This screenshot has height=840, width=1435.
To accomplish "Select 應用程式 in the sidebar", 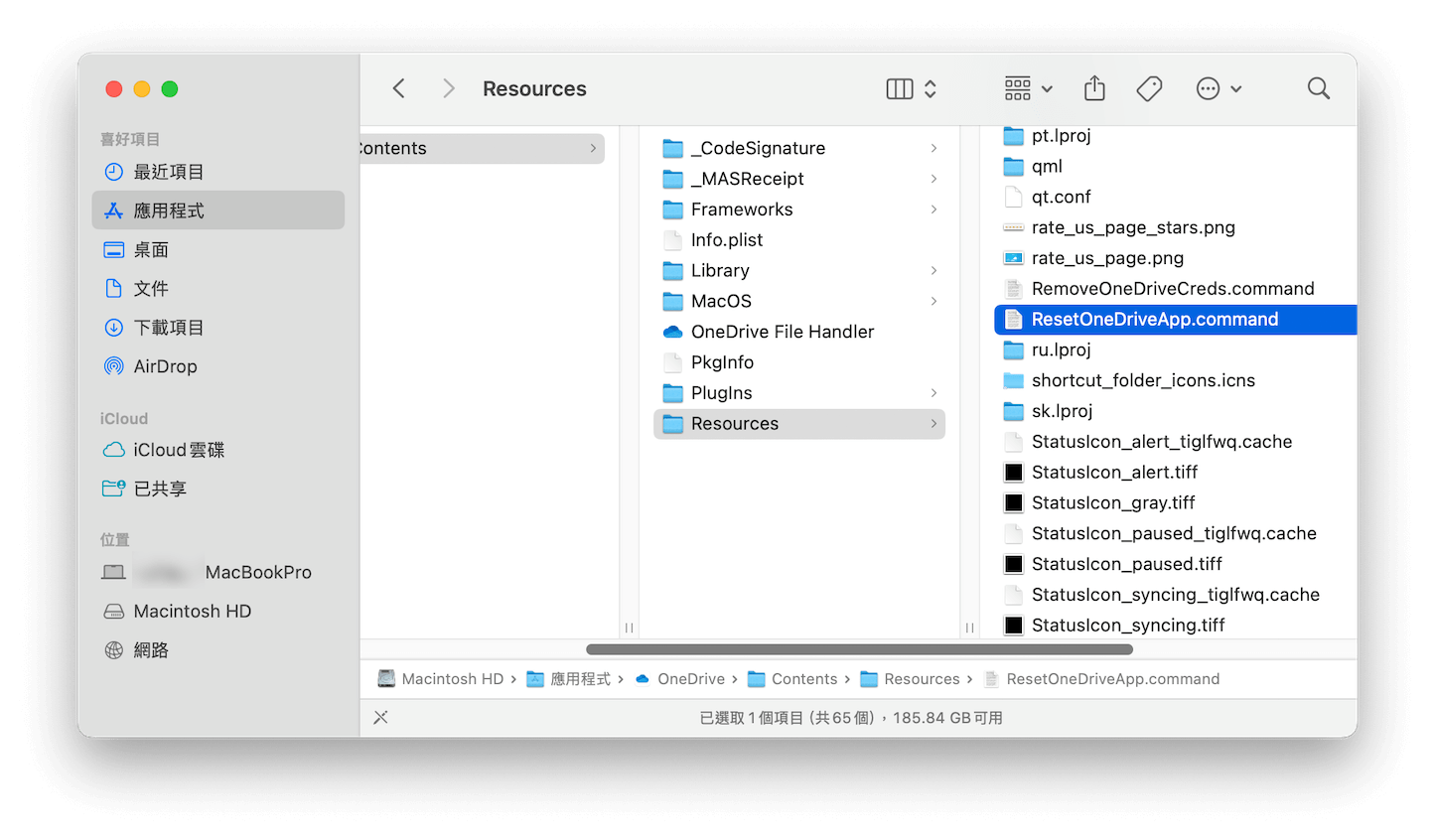I will [218, 210].
